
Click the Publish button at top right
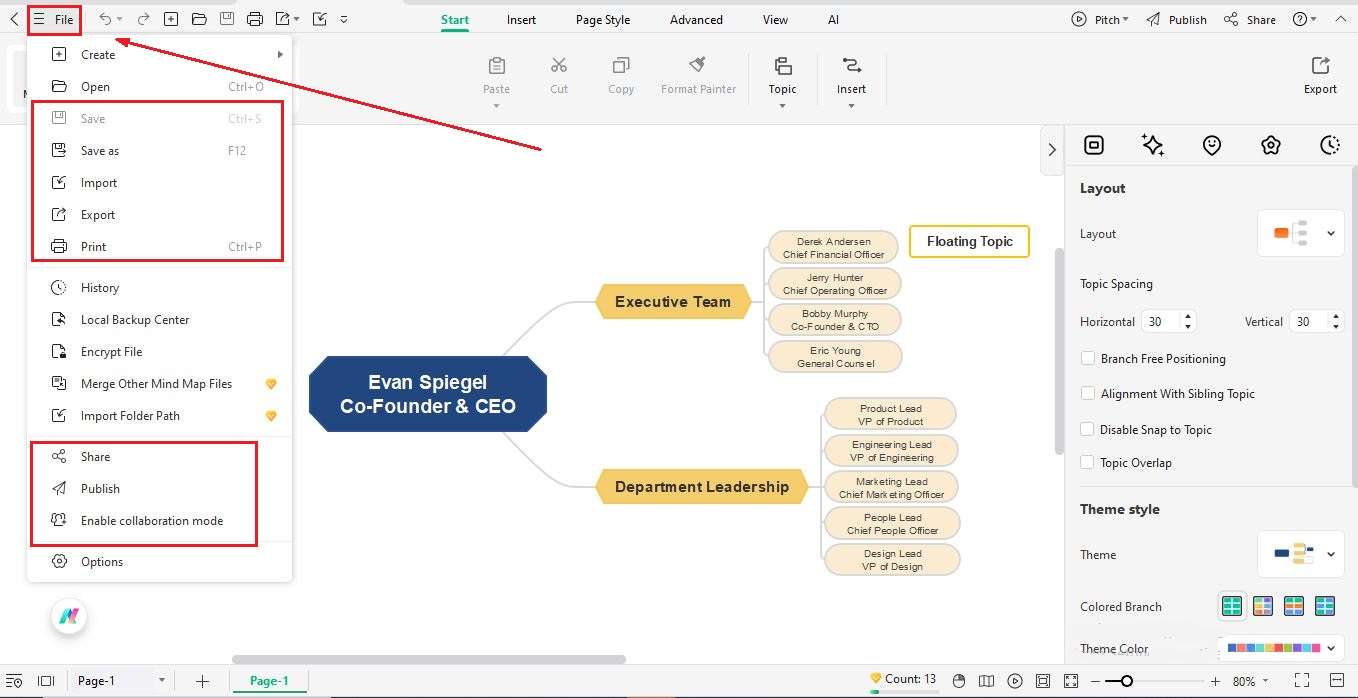[x=1176, y=19]
